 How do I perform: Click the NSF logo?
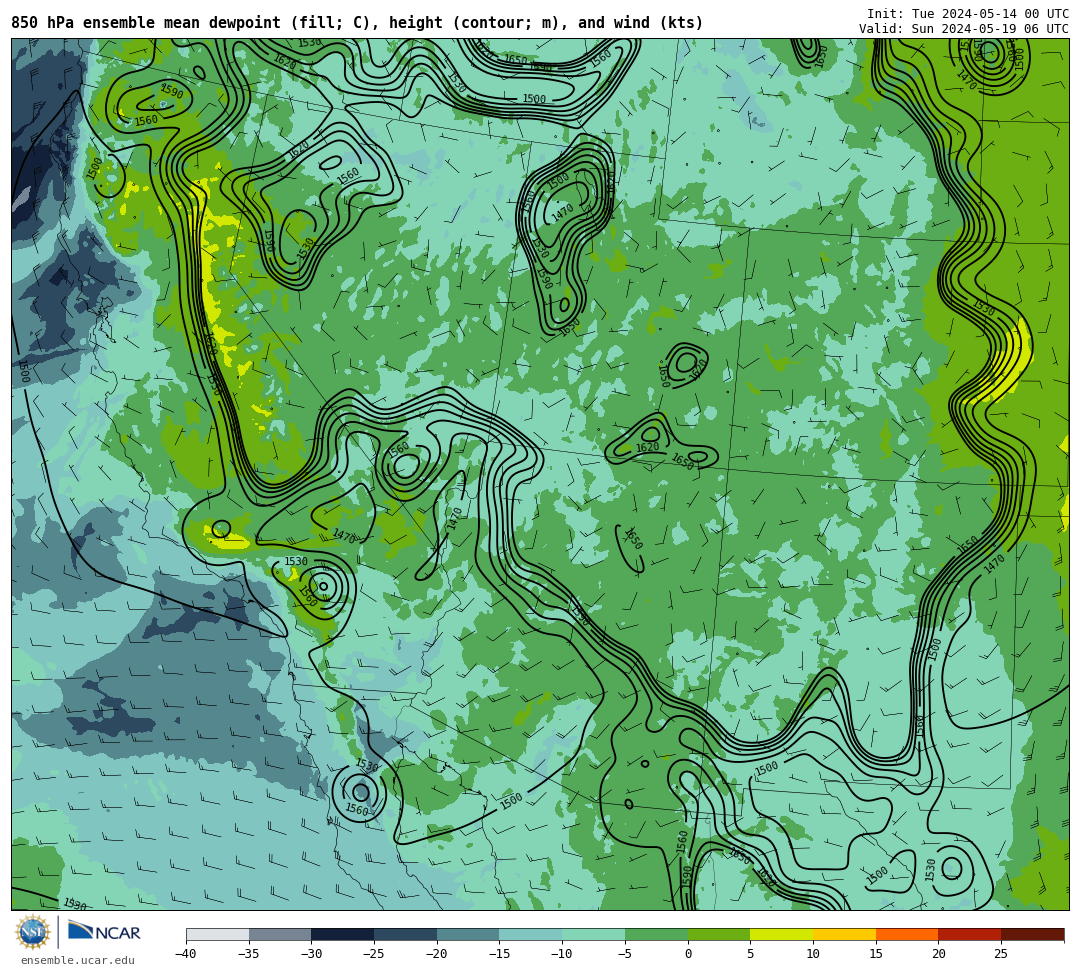pyautogui.click(x=33, y=932)
